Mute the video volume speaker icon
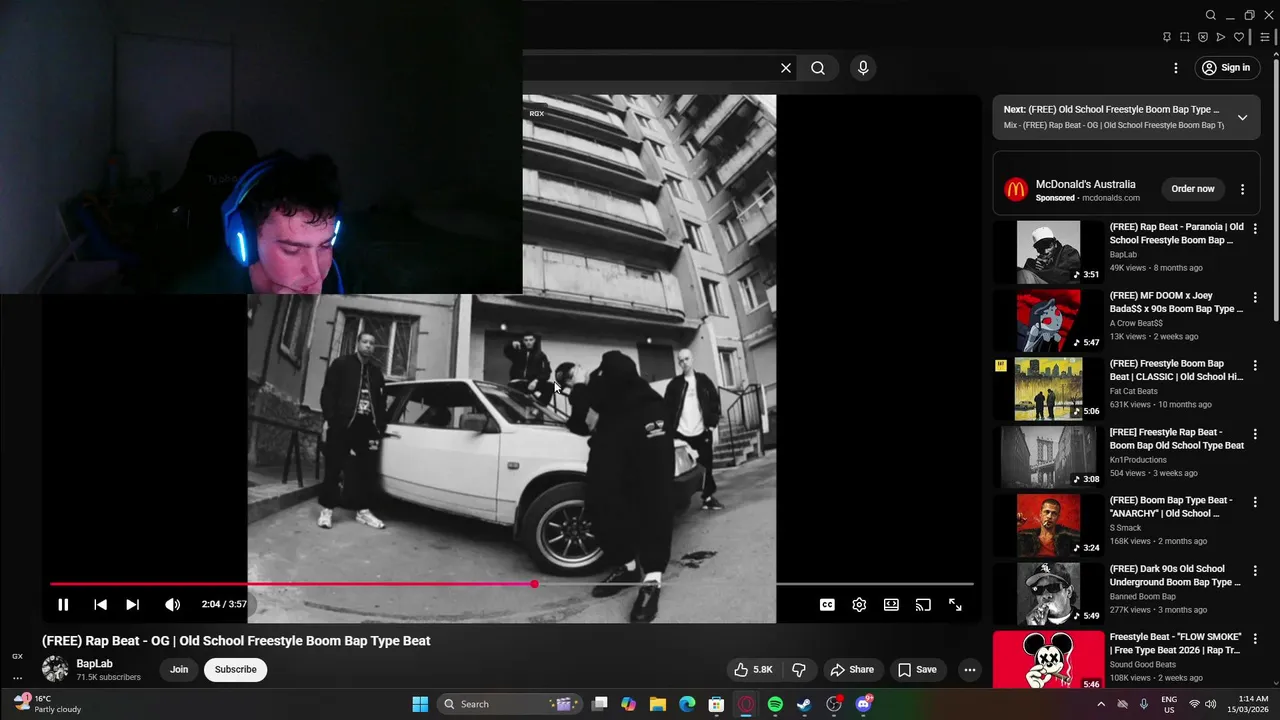Screen dimensions: 1280x720 172,604
